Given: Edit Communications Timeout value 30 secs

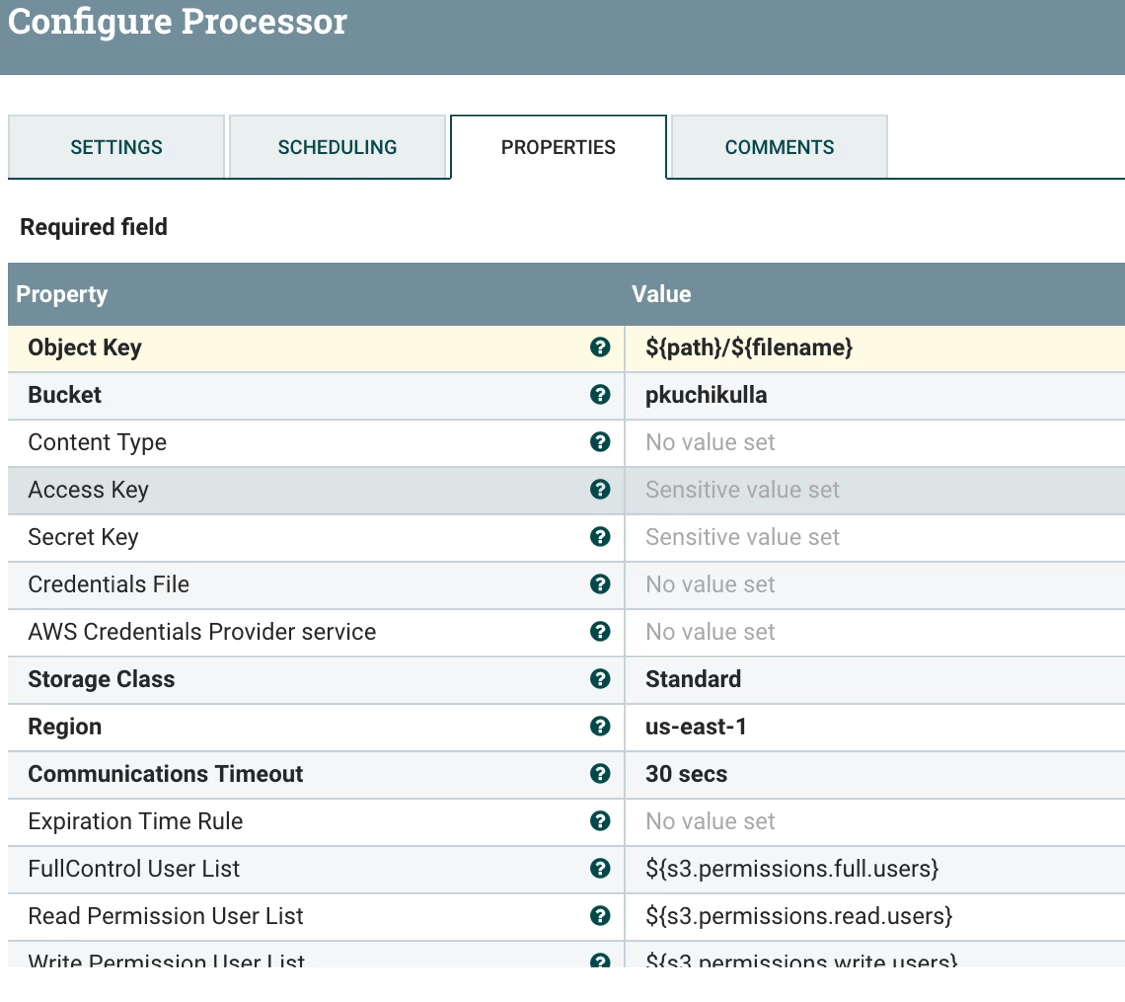Looking at the screenshot, I should 875,774.
